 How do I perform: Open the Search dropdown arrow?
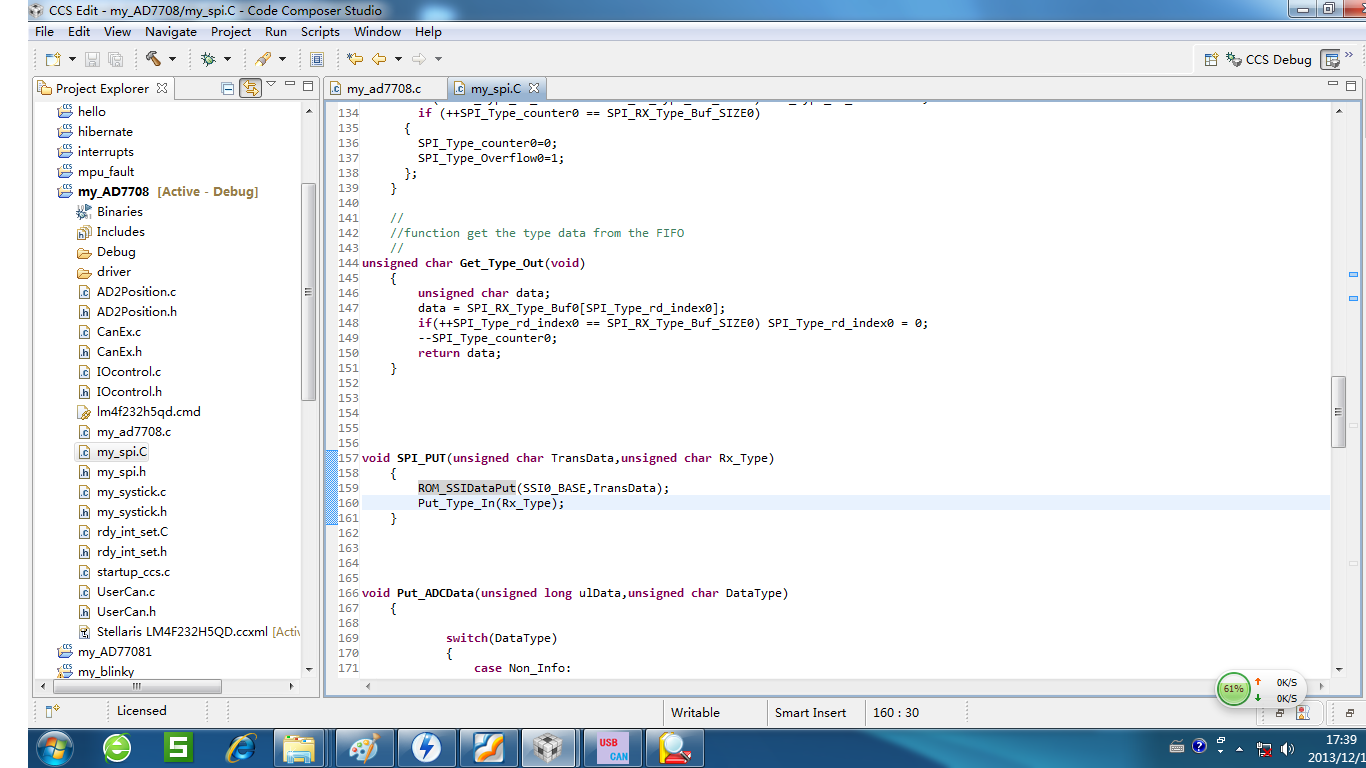coord(282,60)
